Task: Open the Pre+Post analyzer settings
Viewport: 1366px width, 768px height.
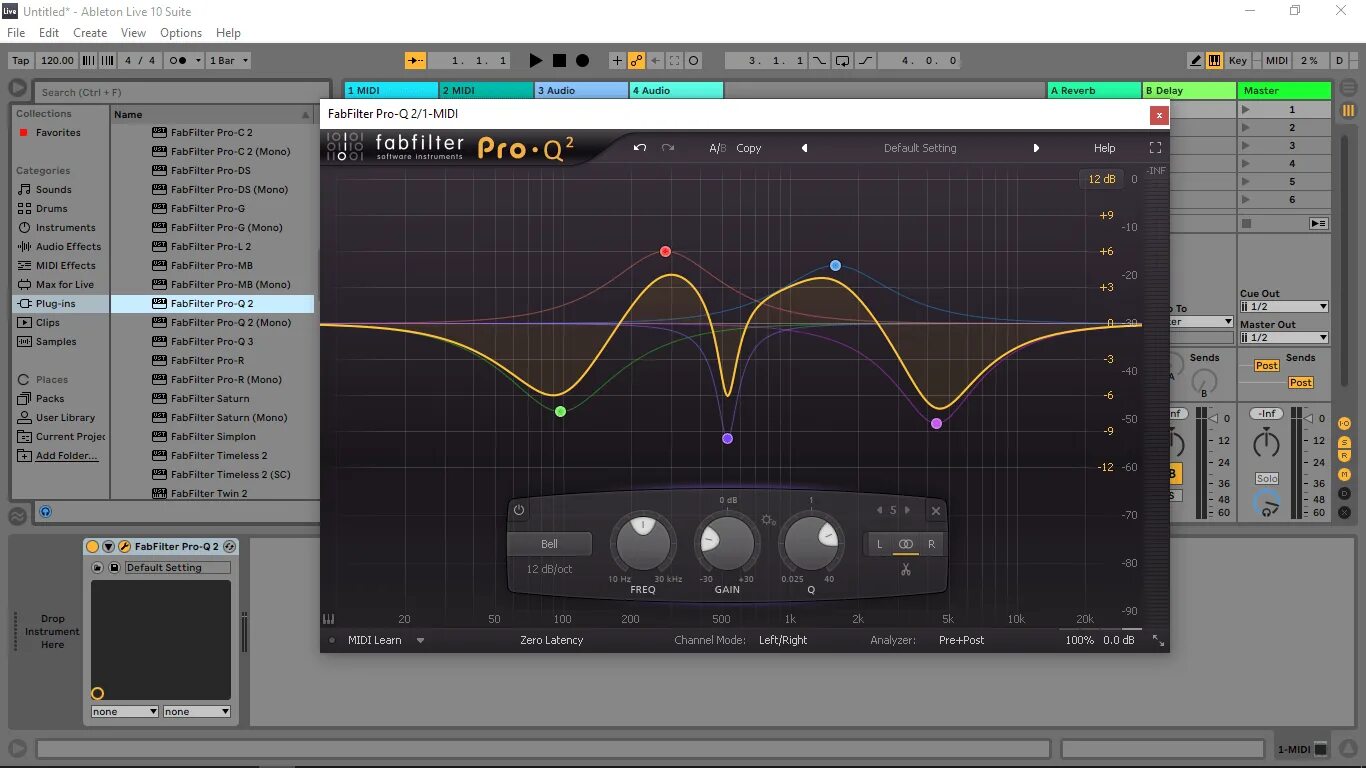Action: click(961, 640)
